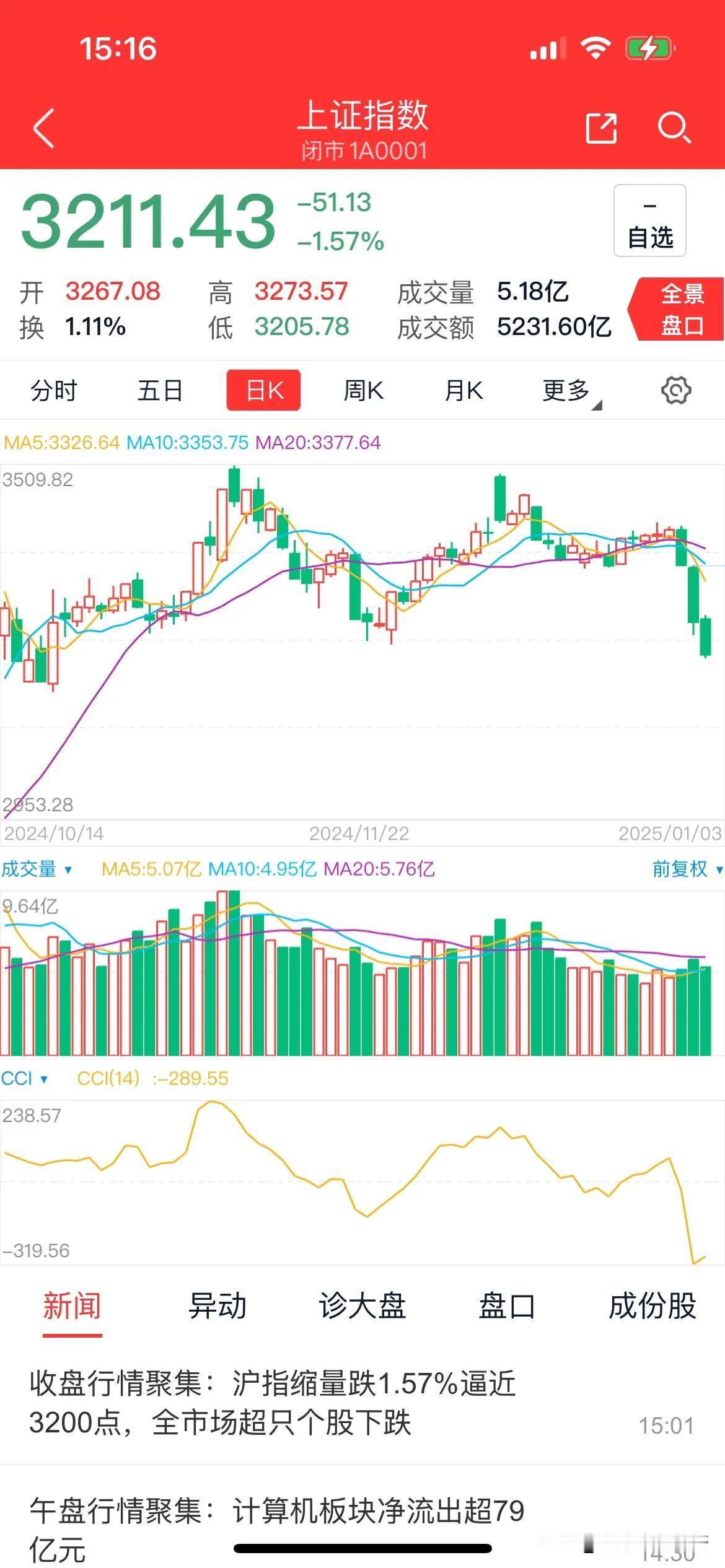The image size is (725, 1568).
Task: Tap the 成交额 value 5231.60亿
Action: [554, 326]
